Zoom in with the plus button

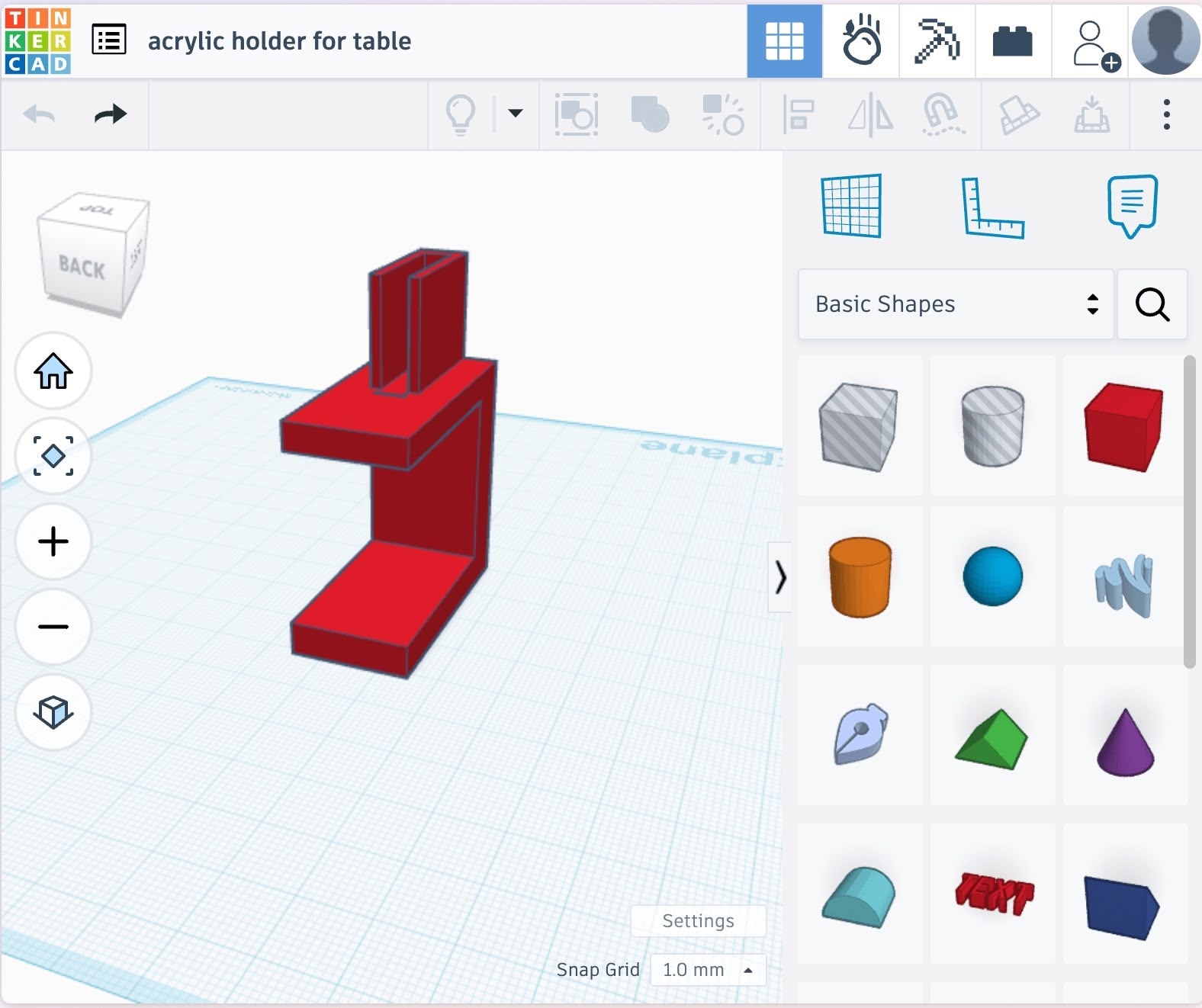point(53,541)
